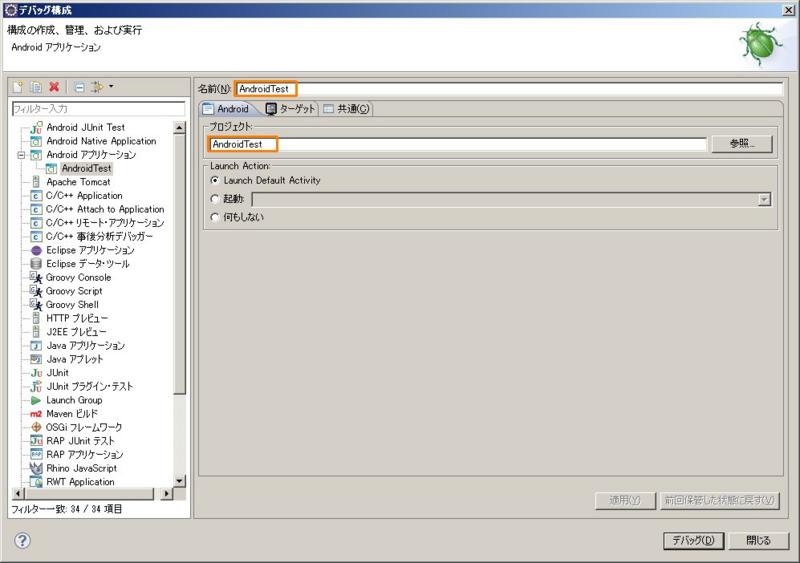
Task: Switch to the ターゲット tab
Action: pyautogui.click(x=290, y=109)
